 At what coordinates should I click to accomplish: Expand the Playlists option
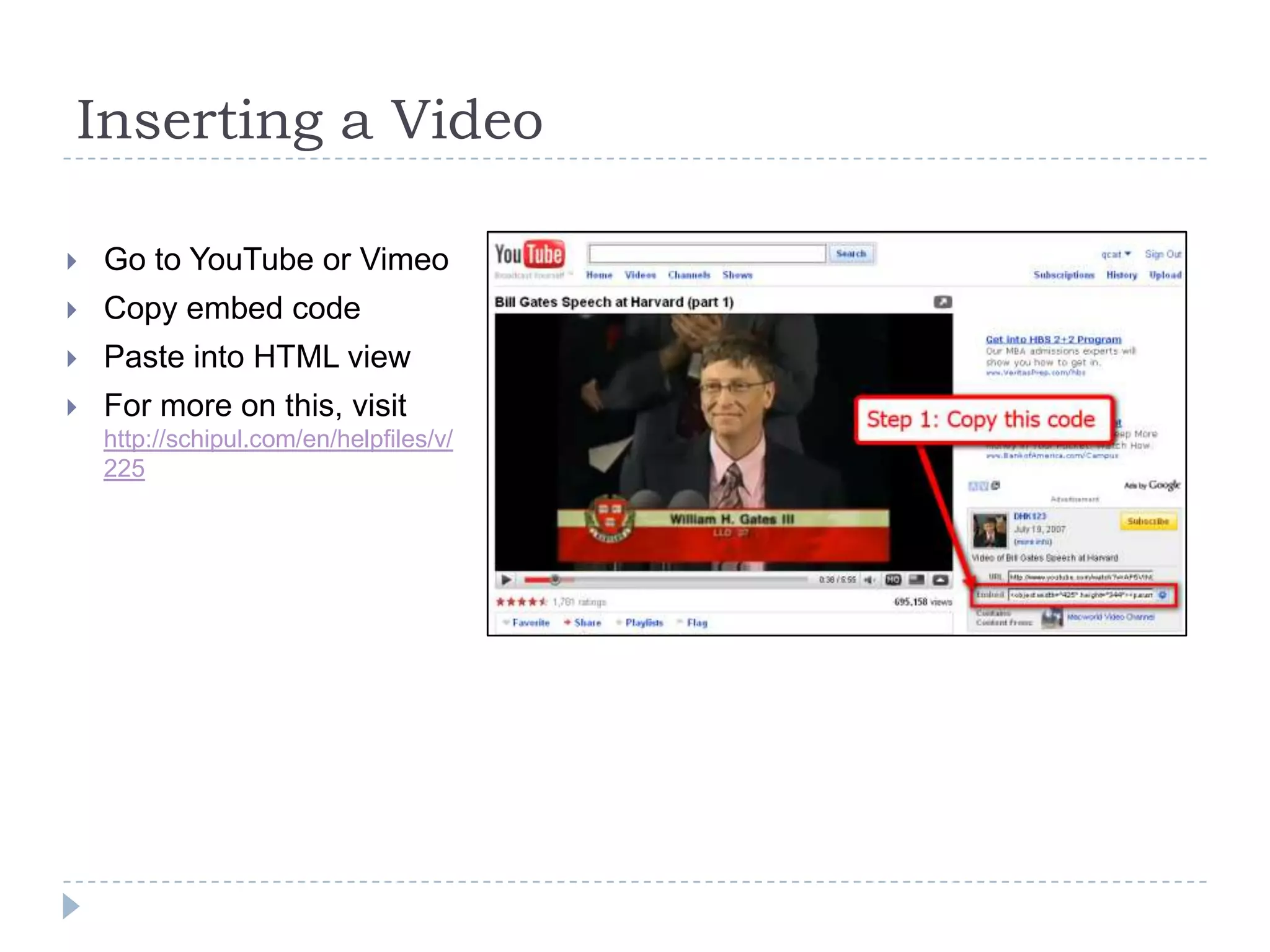(639, 622)
